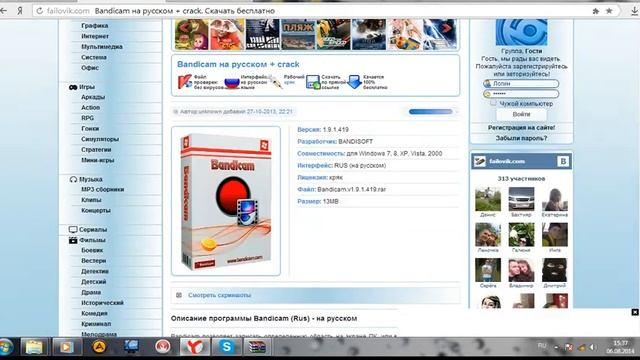Open Bandicam на русском + crack title
This screenshot has width=640, height=360.
tap(238, 64)
